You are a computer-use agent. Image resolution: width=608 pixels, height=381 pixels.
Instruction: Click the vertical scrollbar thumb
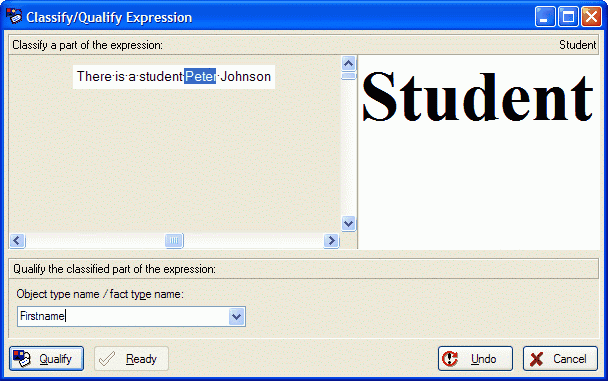[349, 76]
